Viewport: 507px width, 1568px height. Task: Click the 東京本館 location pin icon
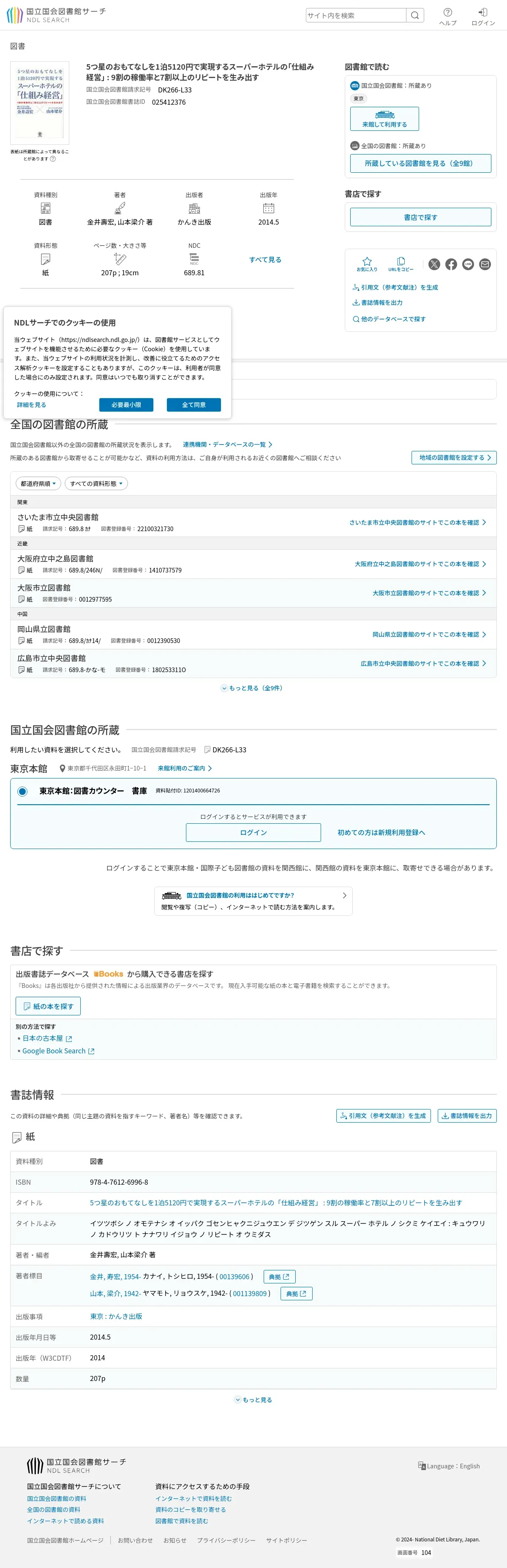(x=62, y=769)
